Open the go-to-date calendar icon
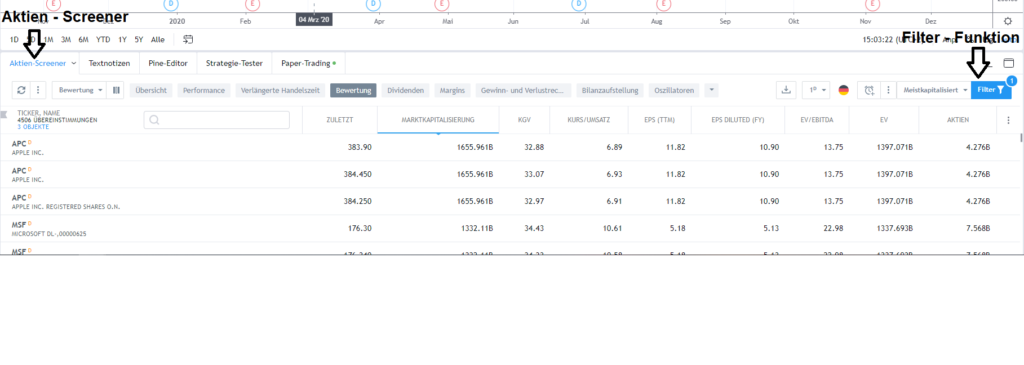 (188, 39)
